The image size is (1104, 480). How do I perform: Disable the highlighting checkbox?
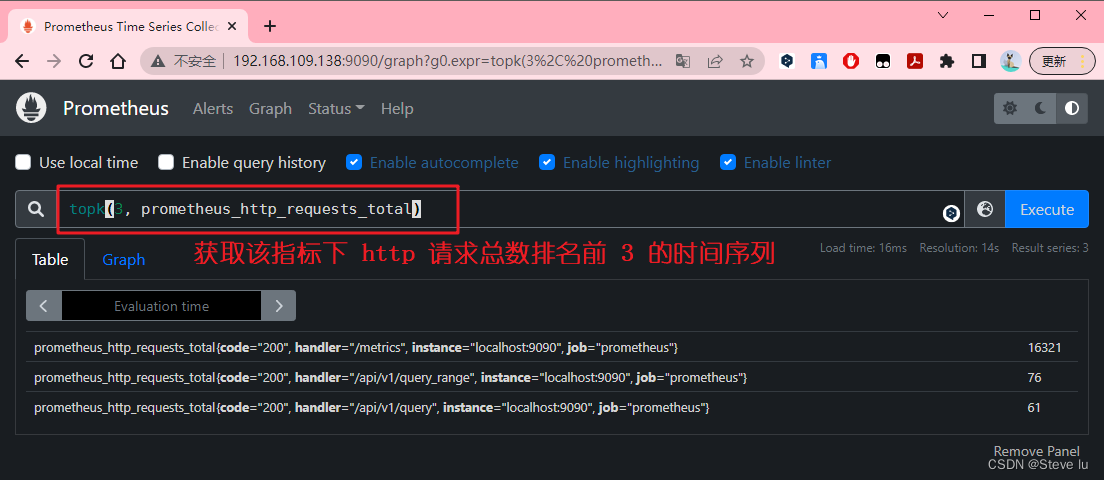point(547,163)
